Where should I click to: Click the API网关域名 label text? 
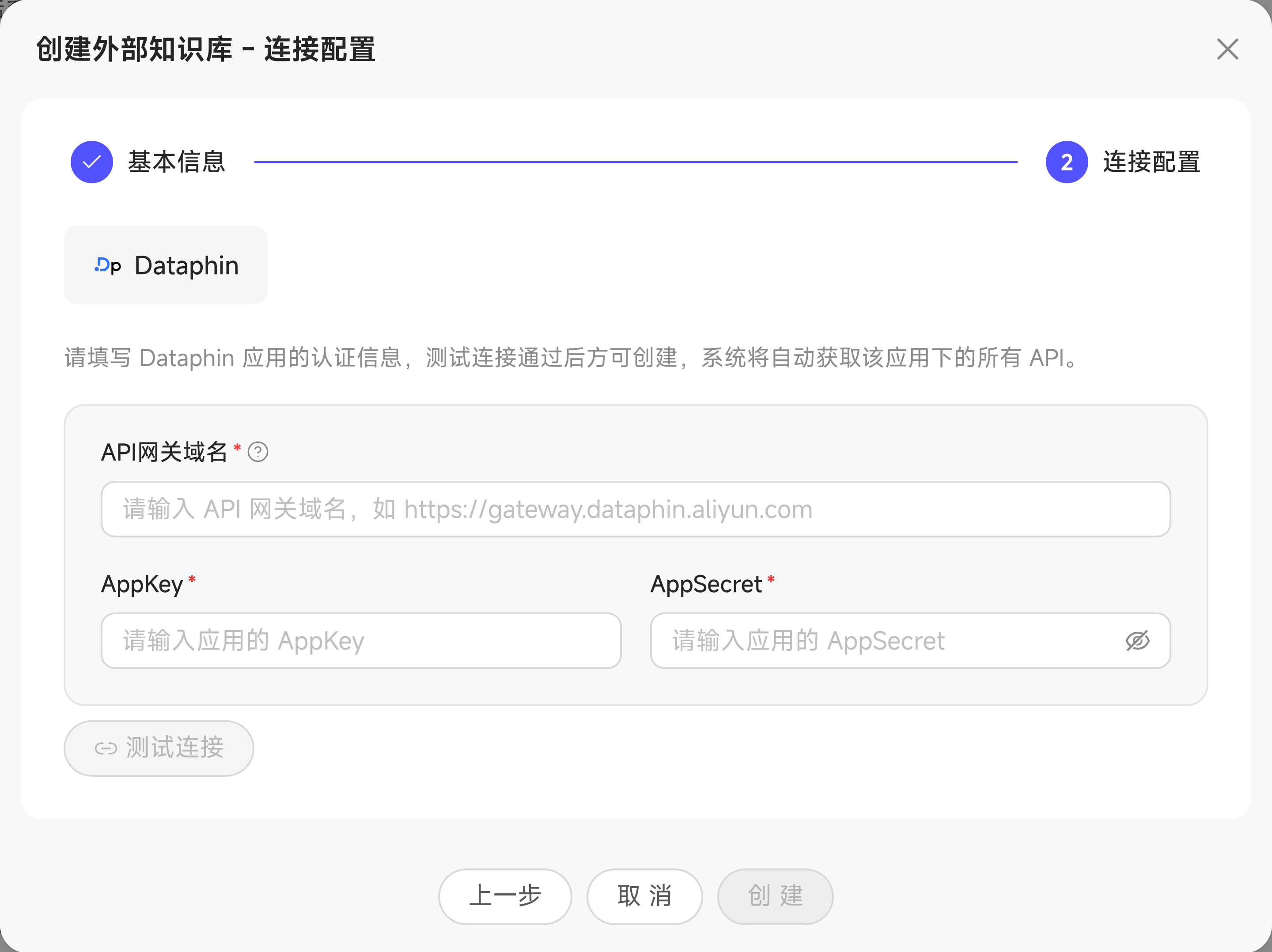pos(164,453)
